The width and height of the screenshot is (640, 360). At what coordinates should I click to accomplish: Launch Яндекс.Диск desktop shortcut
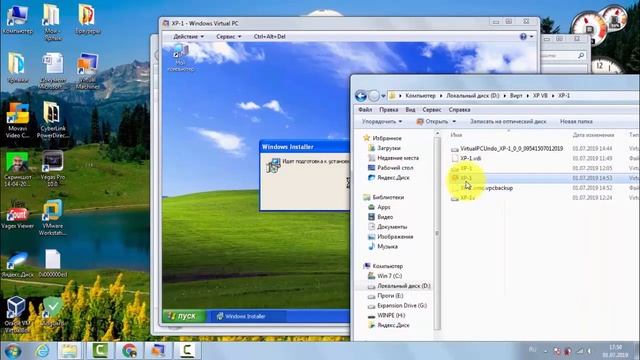pyautogui.click(x=17, y=264)
